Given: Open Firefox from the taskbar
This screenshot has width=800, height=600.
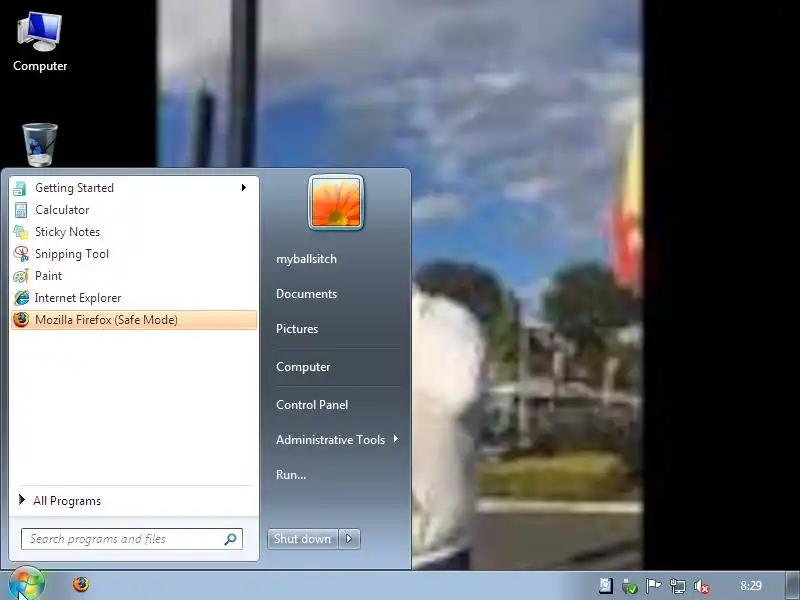Looking at the screenshot, I should click(81, 584).
